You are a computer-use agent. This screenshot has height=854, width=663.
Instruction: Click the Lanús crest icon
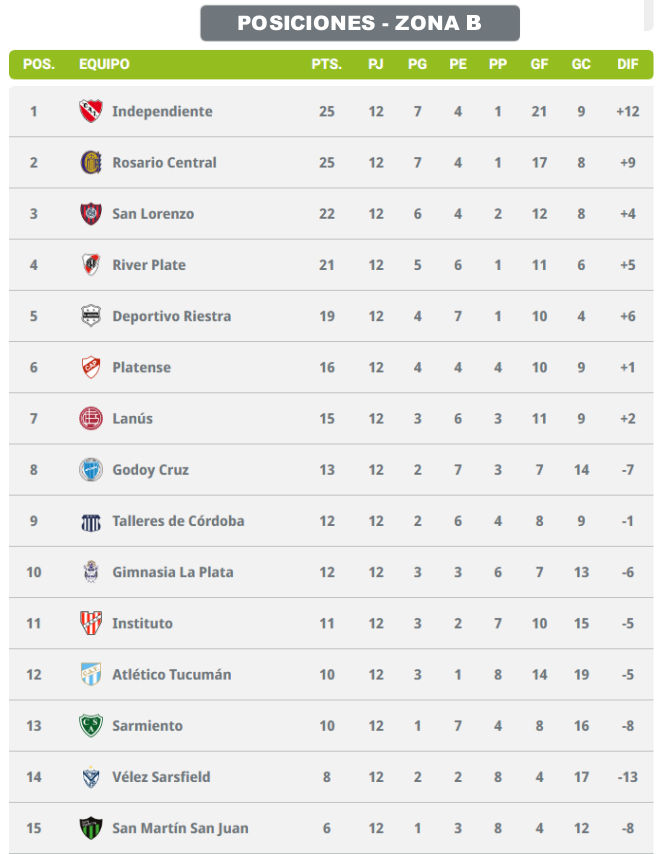coord(91,418)
